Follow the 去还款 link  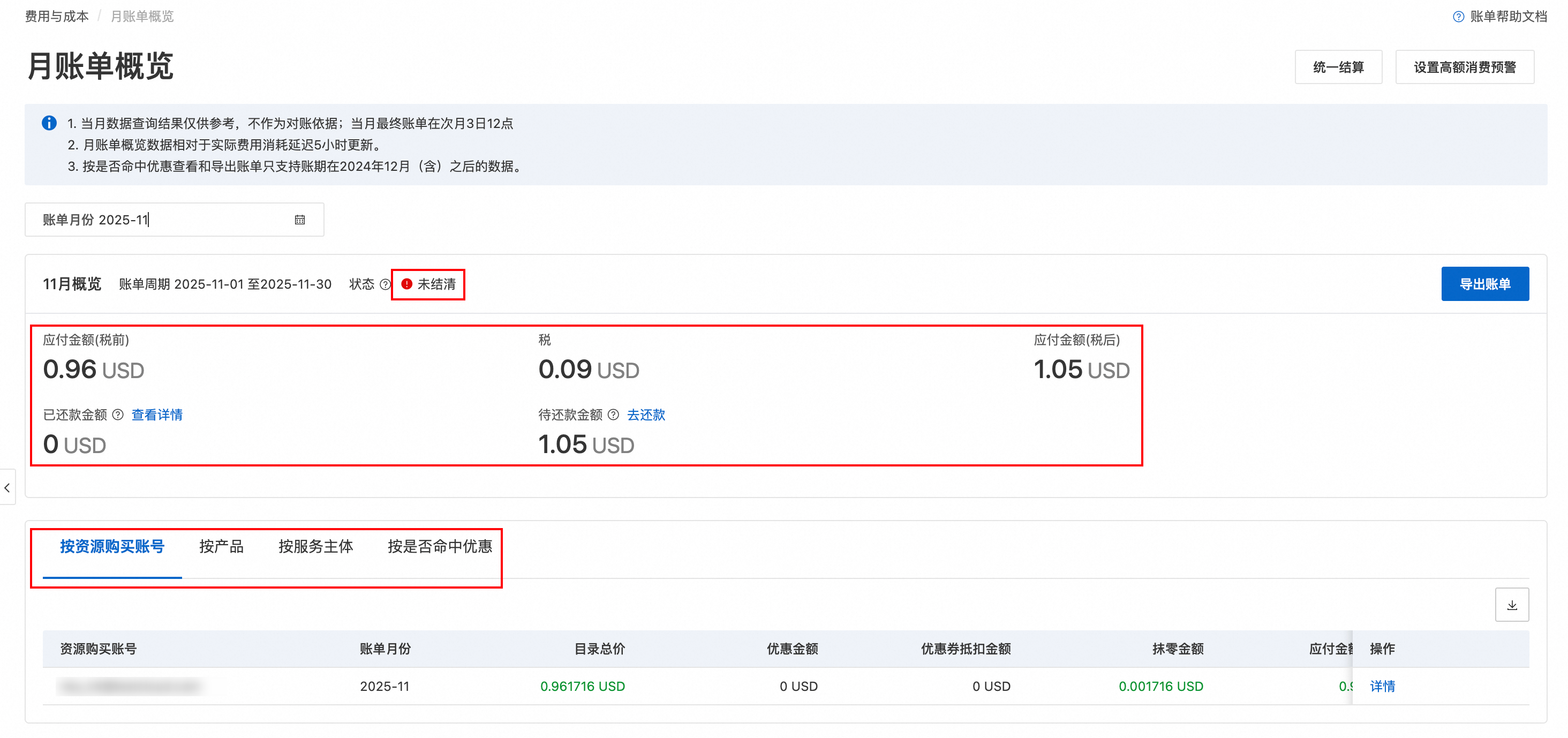tap(646, 415)
